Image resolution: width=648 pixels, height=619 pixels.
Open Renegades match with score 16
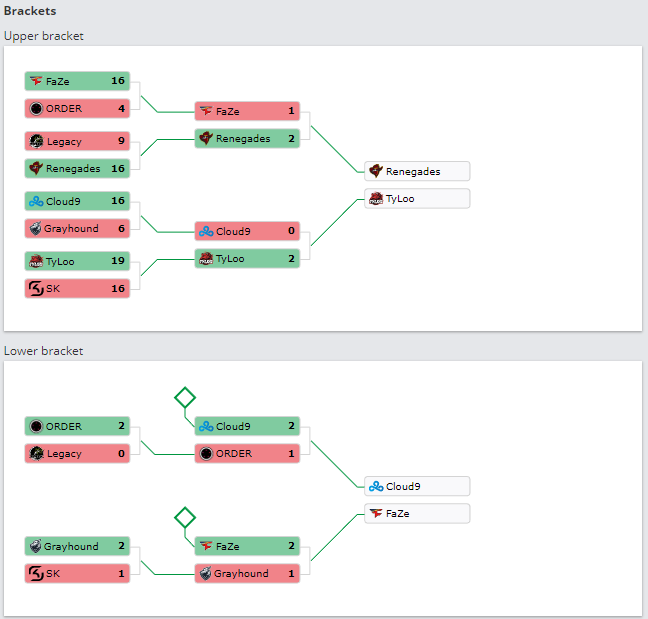click(x=78, y=168)
